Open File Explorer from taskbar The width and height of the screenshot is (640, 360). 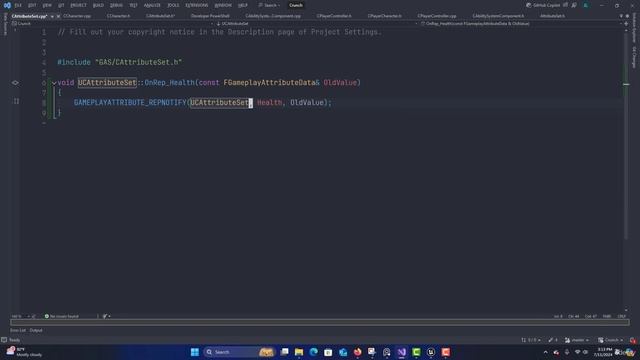point(299,352)
